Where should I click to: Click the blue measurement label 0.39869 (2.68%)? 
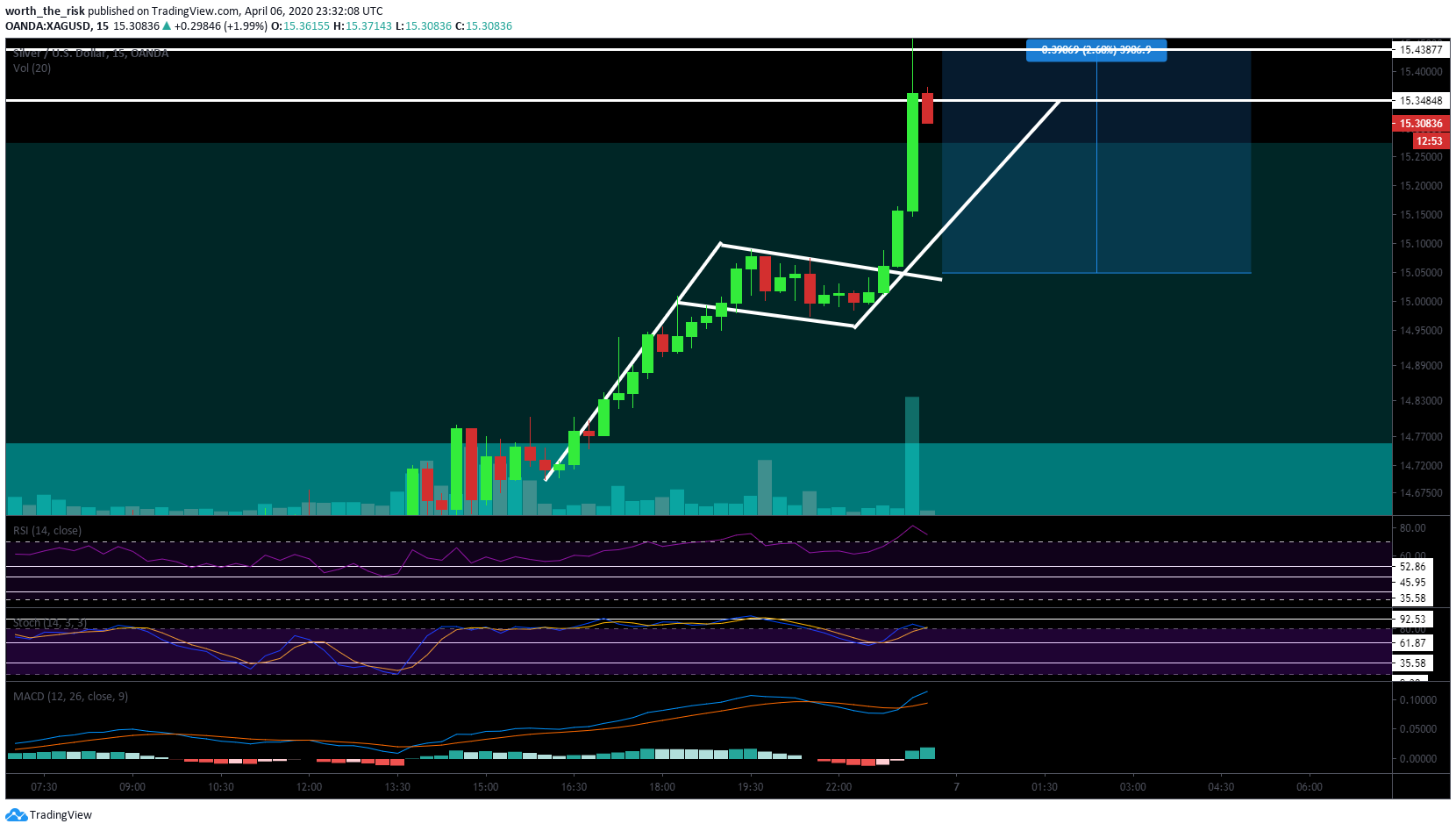(1096, 50)
